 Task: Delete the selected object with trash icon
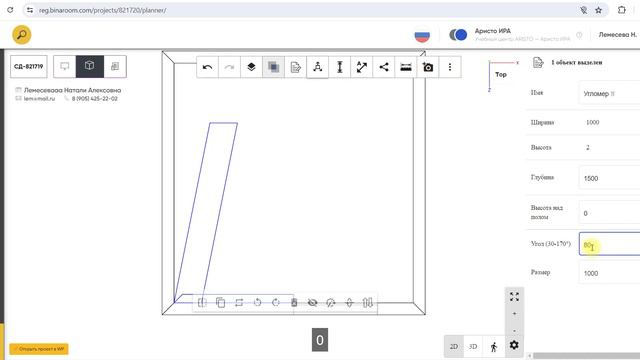[x=294, y=302]
